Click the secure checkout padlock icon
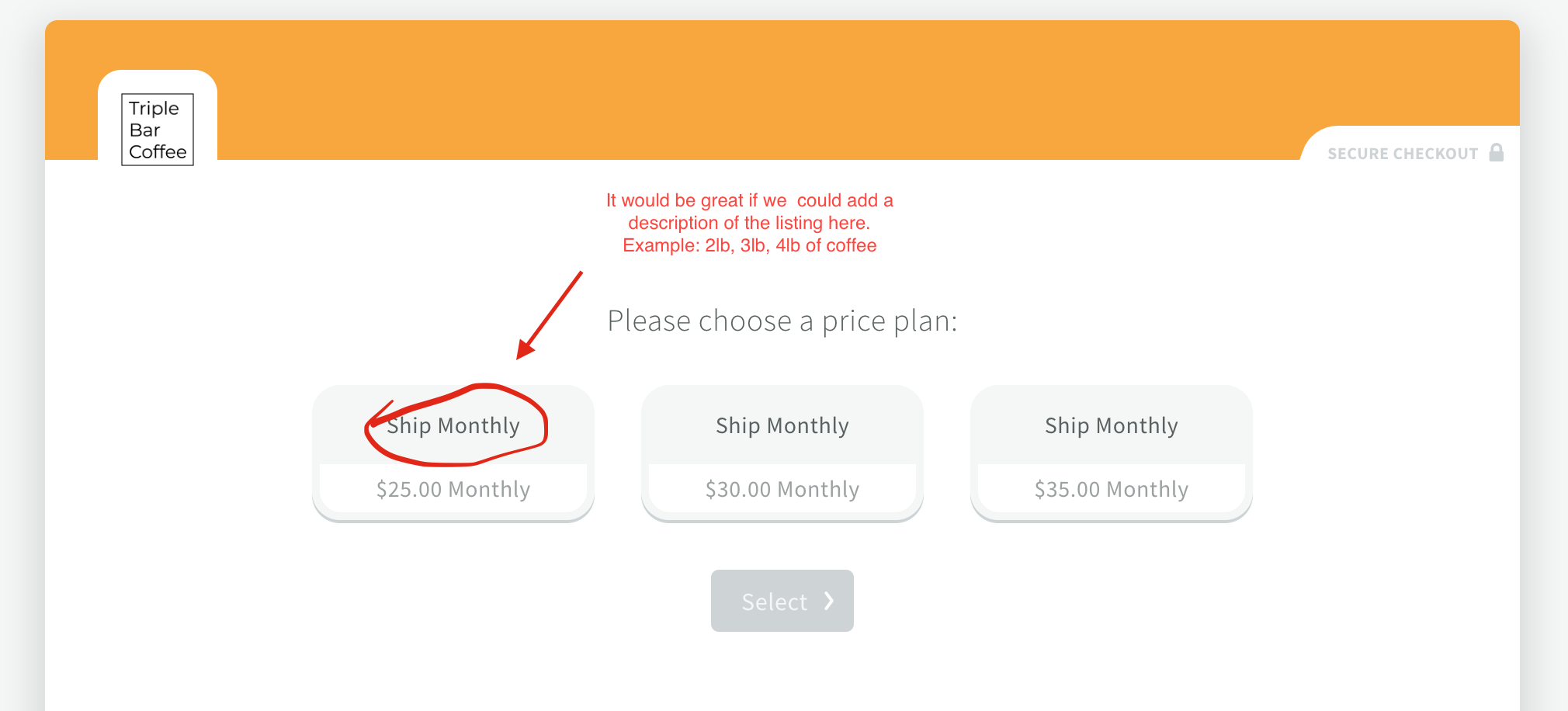 pos(1497,152)
